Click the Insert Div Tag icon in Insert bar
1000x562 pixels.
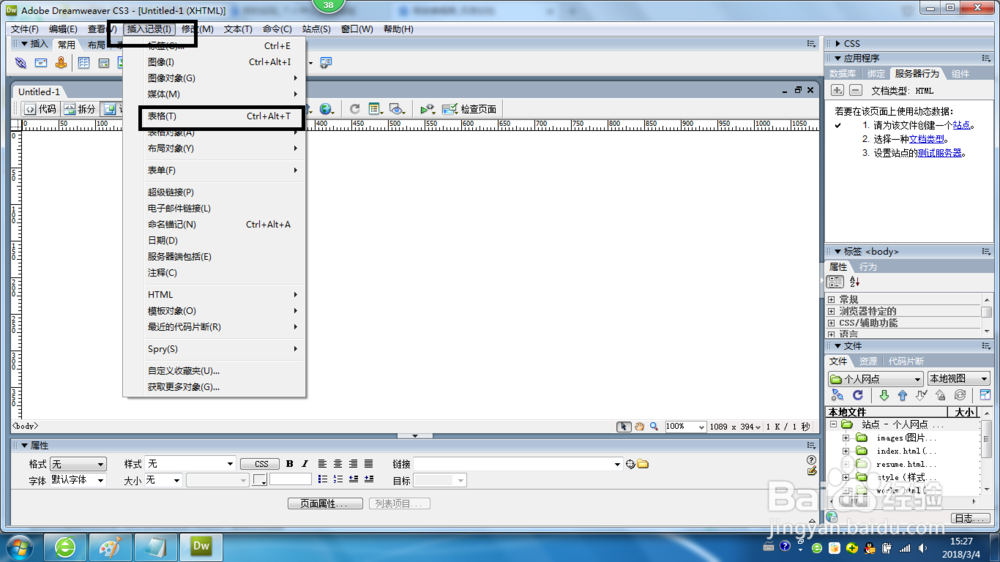[104, 63]
